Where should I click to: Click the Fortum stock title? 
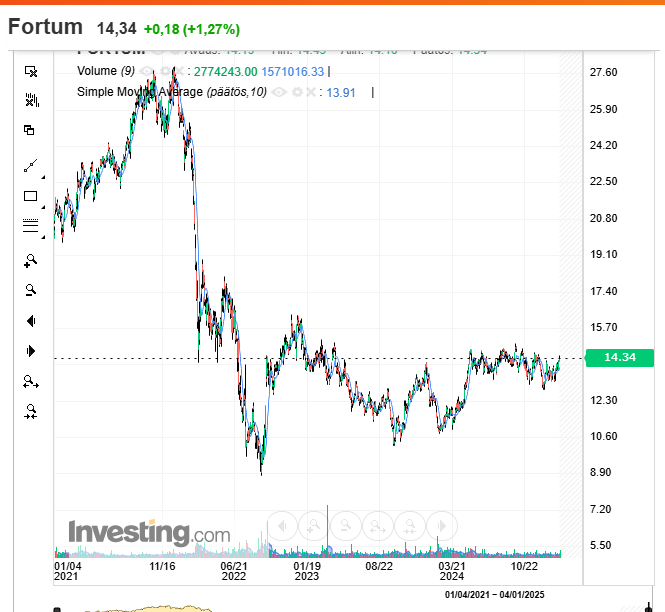click(45, 27)
